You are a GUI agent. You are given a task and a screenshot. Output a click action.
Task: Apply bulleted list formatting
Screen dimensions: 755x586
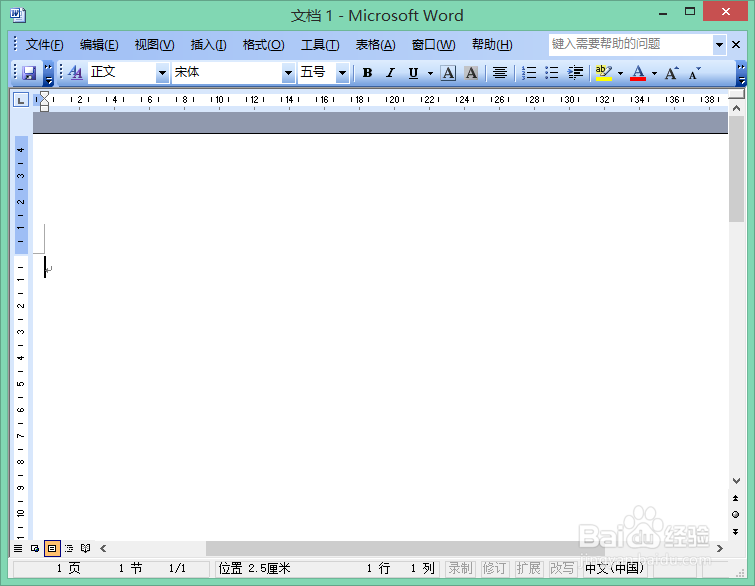tap(552, 73)
